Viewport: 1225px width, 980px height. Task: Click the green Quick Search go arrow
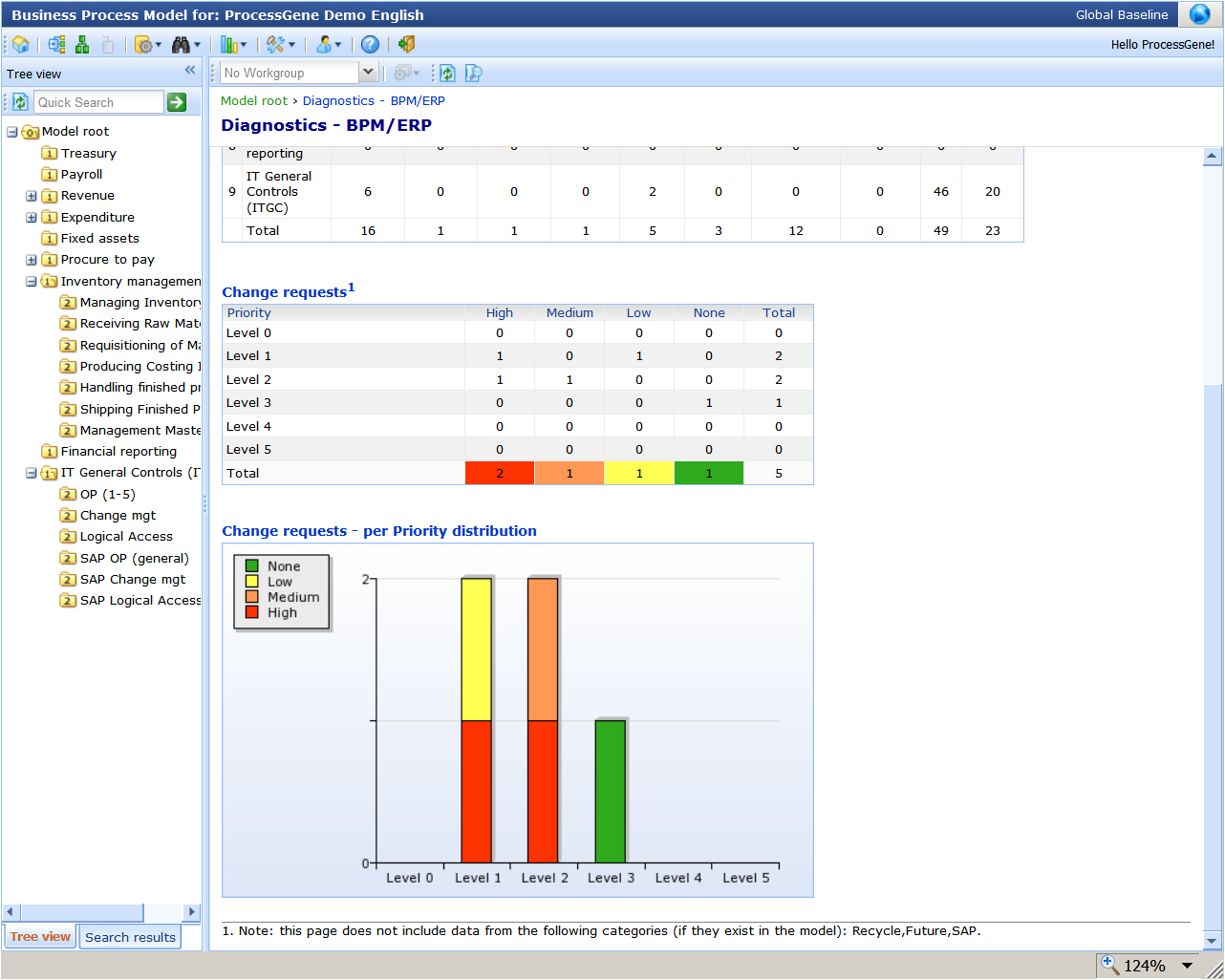coord(177,102)
